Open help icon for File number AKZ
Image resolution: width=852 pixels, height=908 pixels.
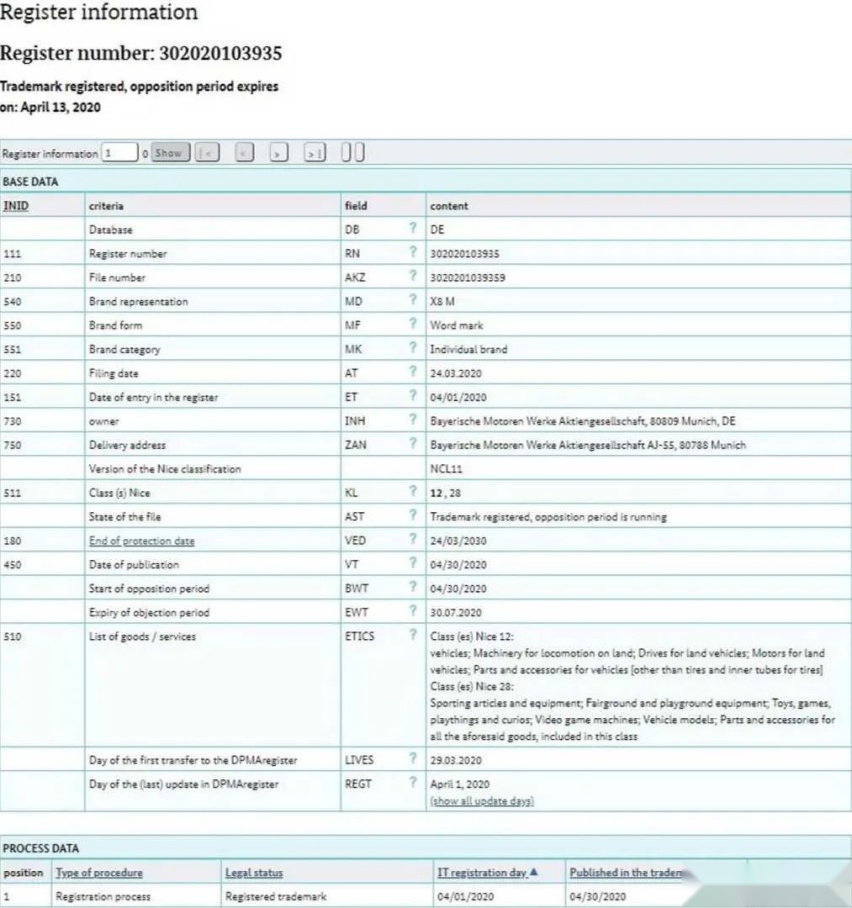pyautogui.click(x=412, y=276)
